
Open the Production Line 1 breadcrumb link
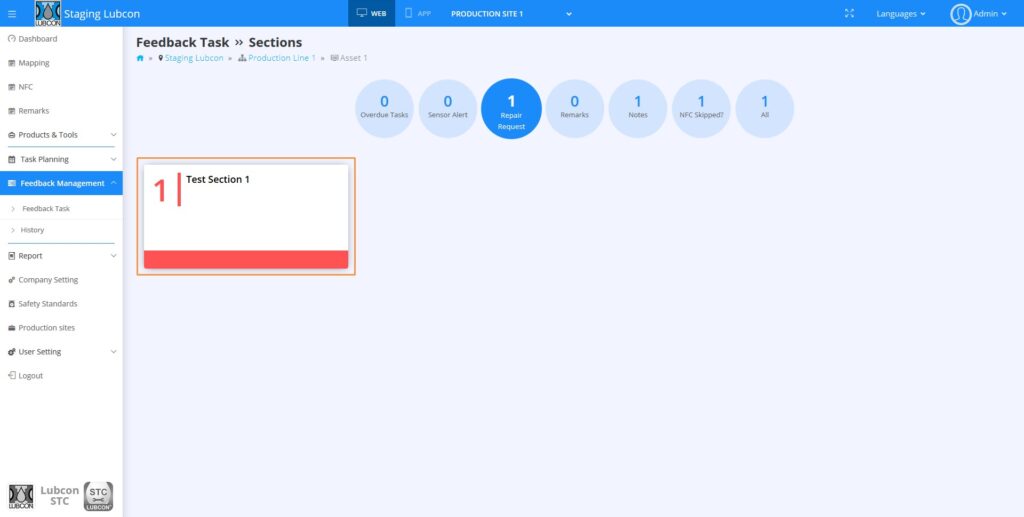pos(281,58)
